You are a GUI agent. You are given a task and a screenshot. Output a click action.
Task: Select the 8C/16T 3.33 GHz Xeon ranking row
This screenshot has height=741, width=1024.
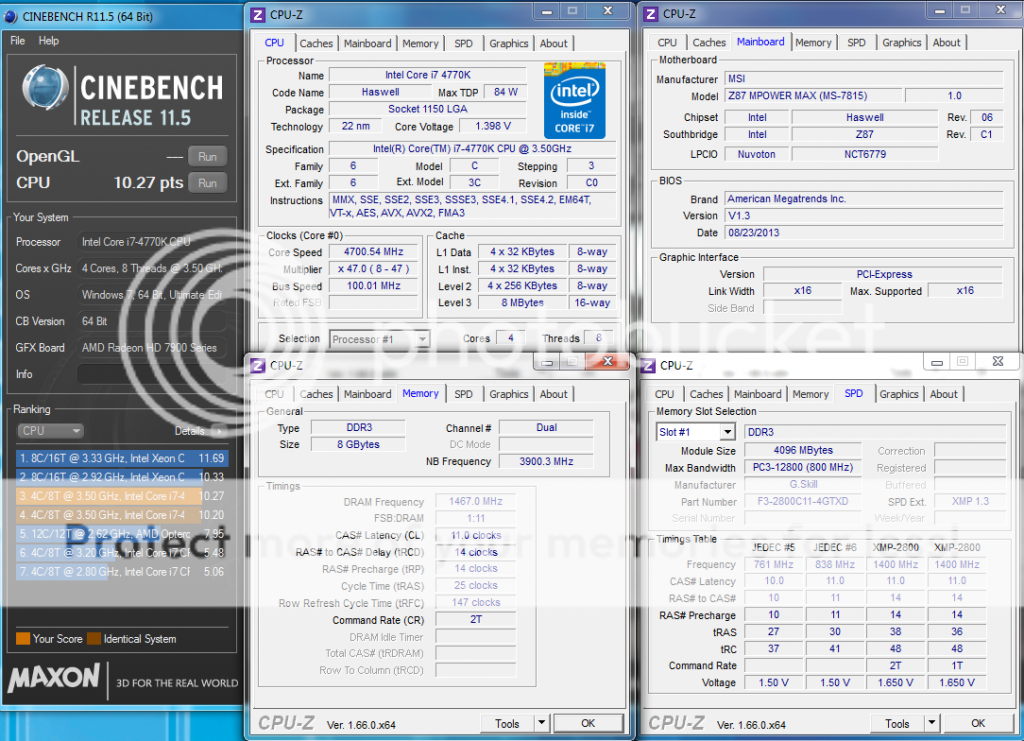(120, 459)
